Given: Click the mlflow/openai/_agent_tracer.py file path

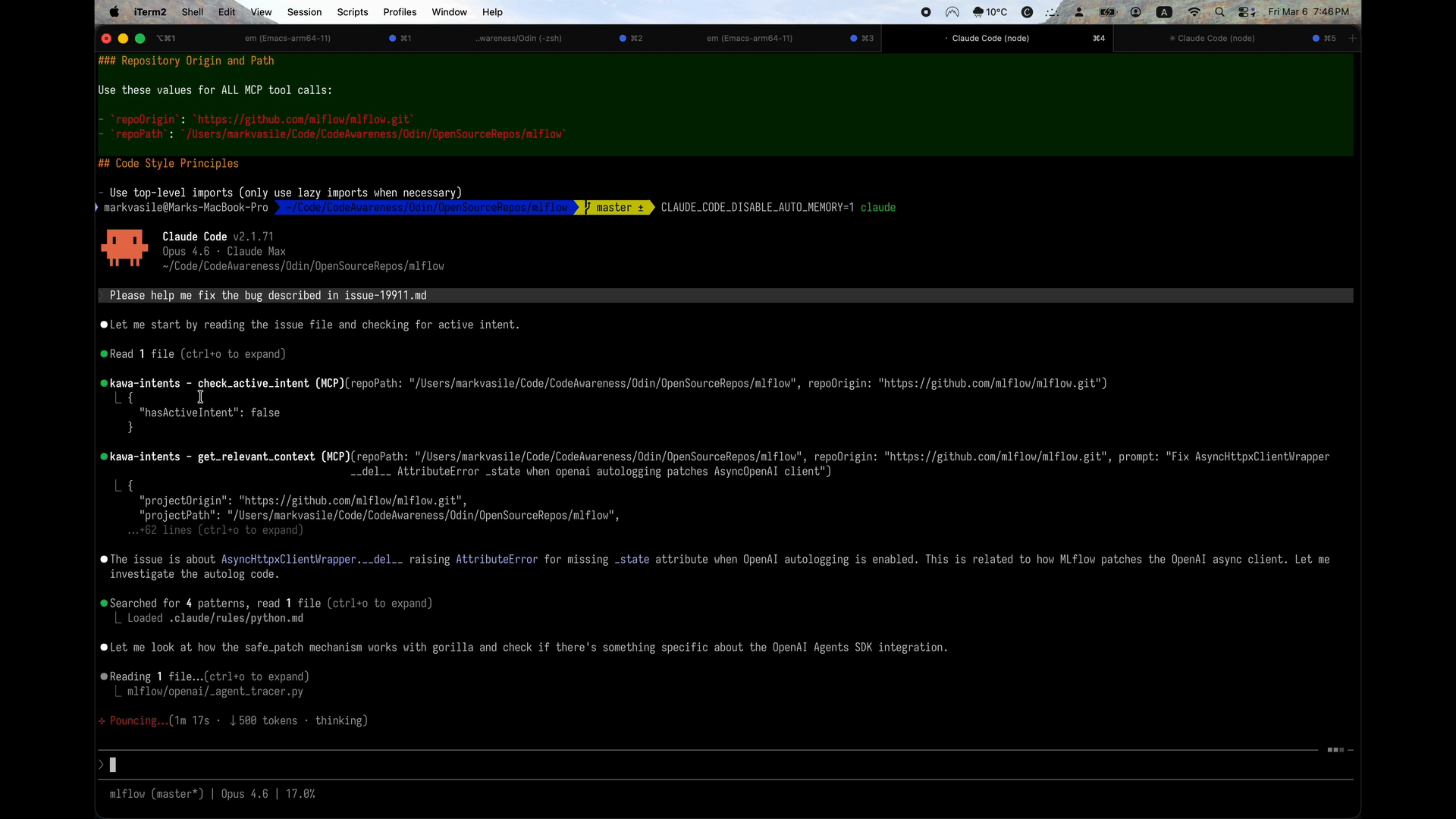Looking at the screenshot, I should (x=215, y=692).
